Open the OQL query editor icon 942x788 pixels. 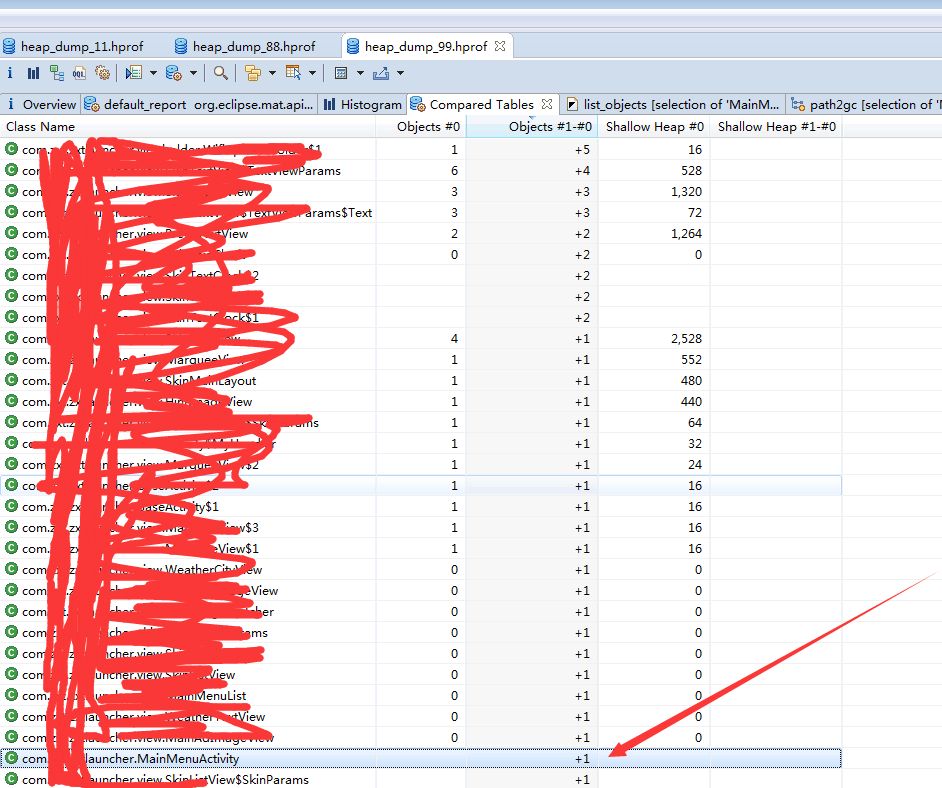point(79,73)
